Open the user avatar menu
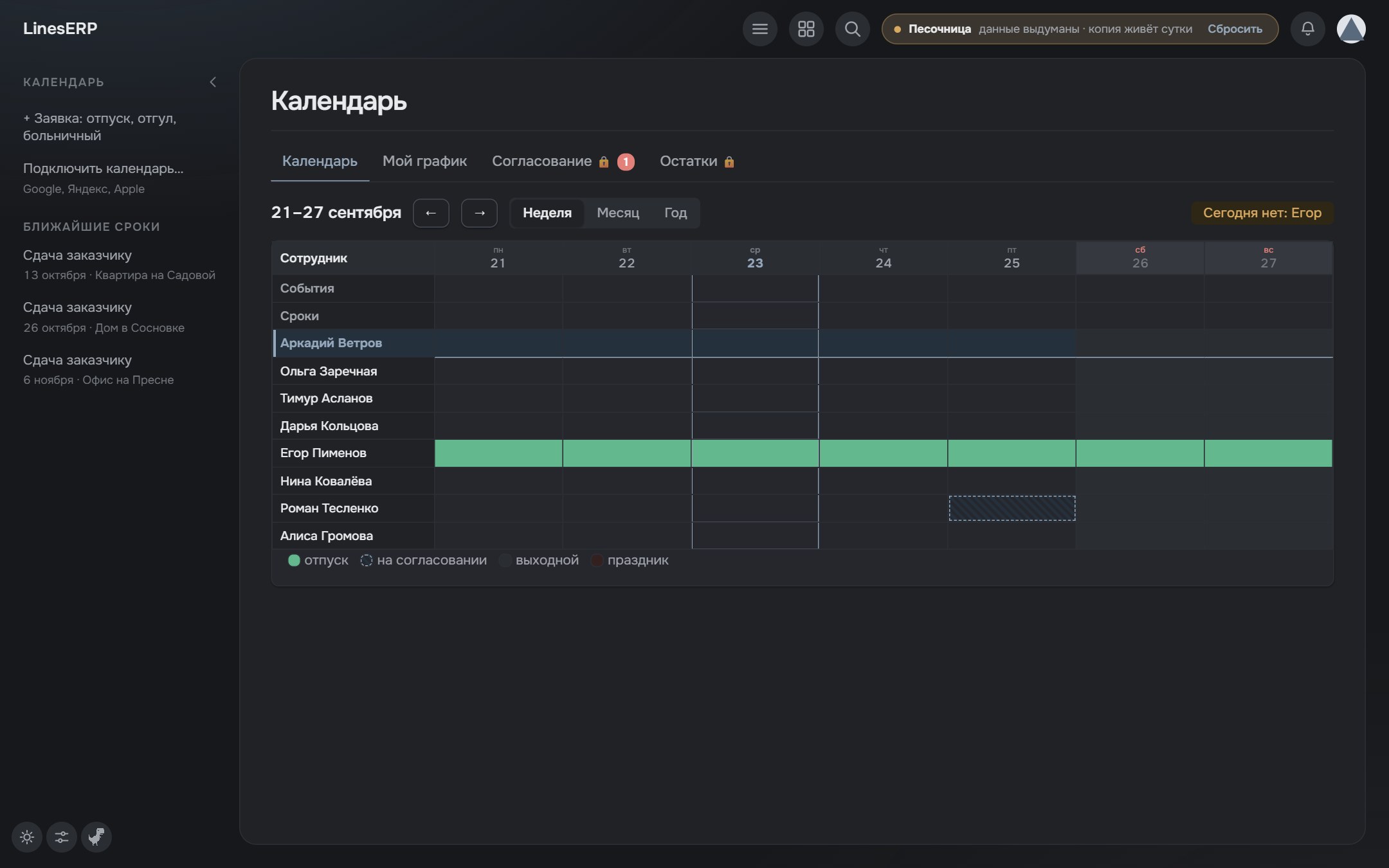 1351,29
